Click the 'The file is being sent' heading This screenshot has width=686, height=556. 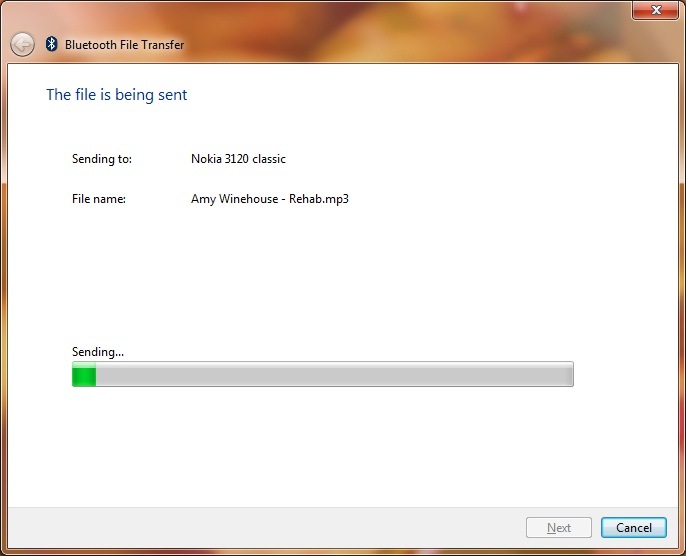point(117,95)
